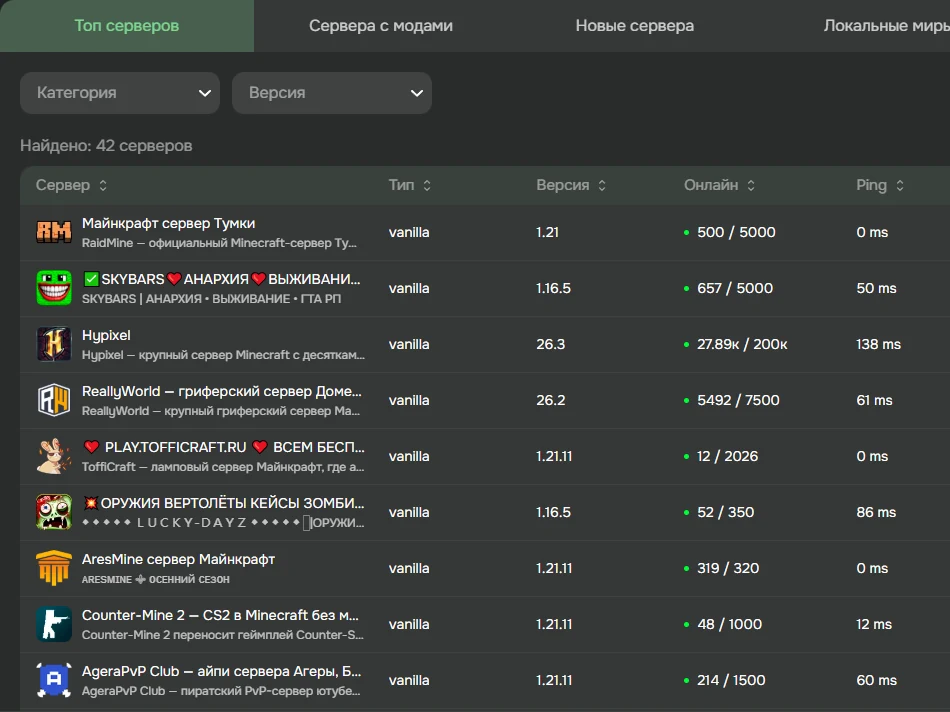
Task: Sort table by Сервер column
Action: coord(71,185)
